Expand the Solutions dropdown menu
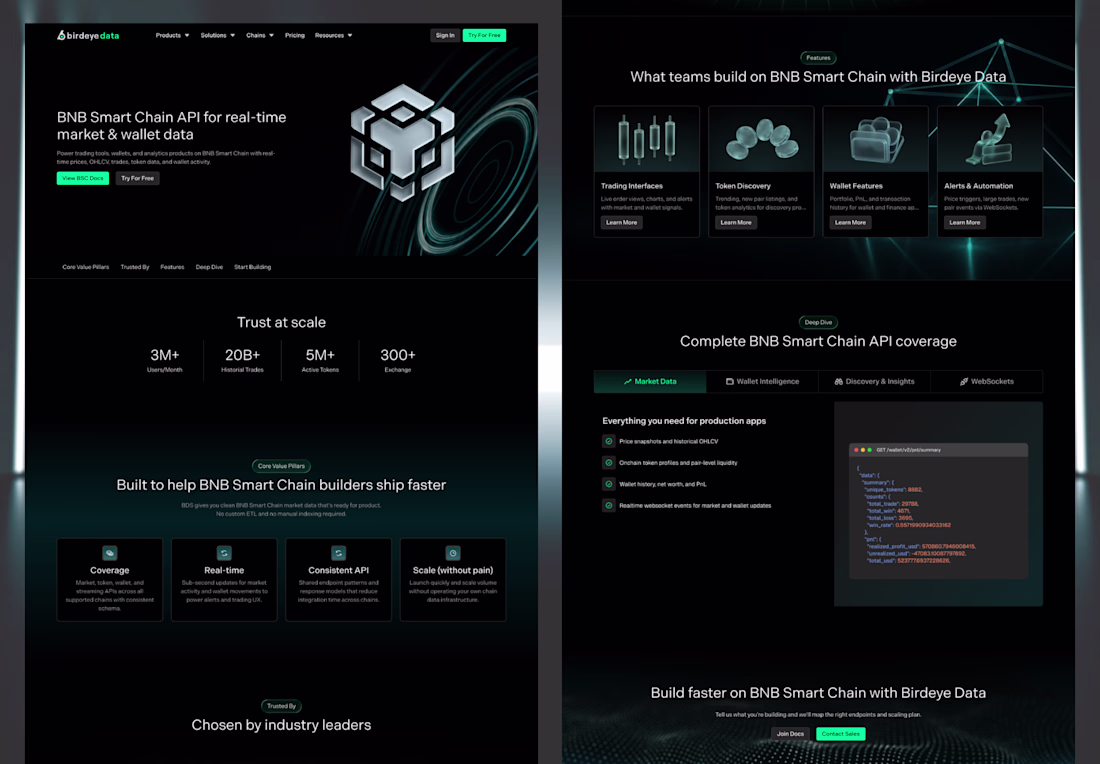The width and height of the screenshot is (1100, 764). click(217, 35)
